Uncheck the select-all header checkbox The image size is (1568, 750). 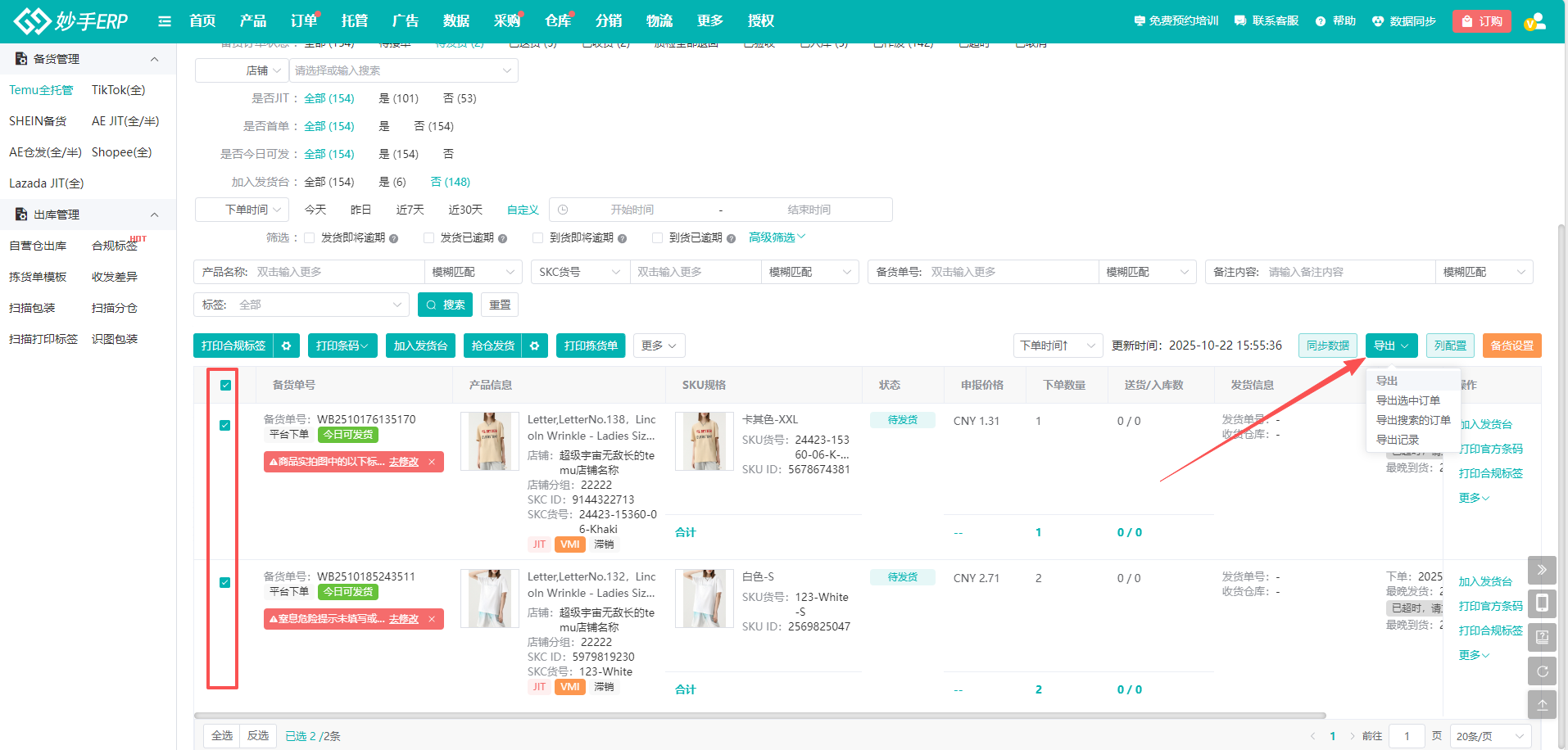(x=225, y=385)
